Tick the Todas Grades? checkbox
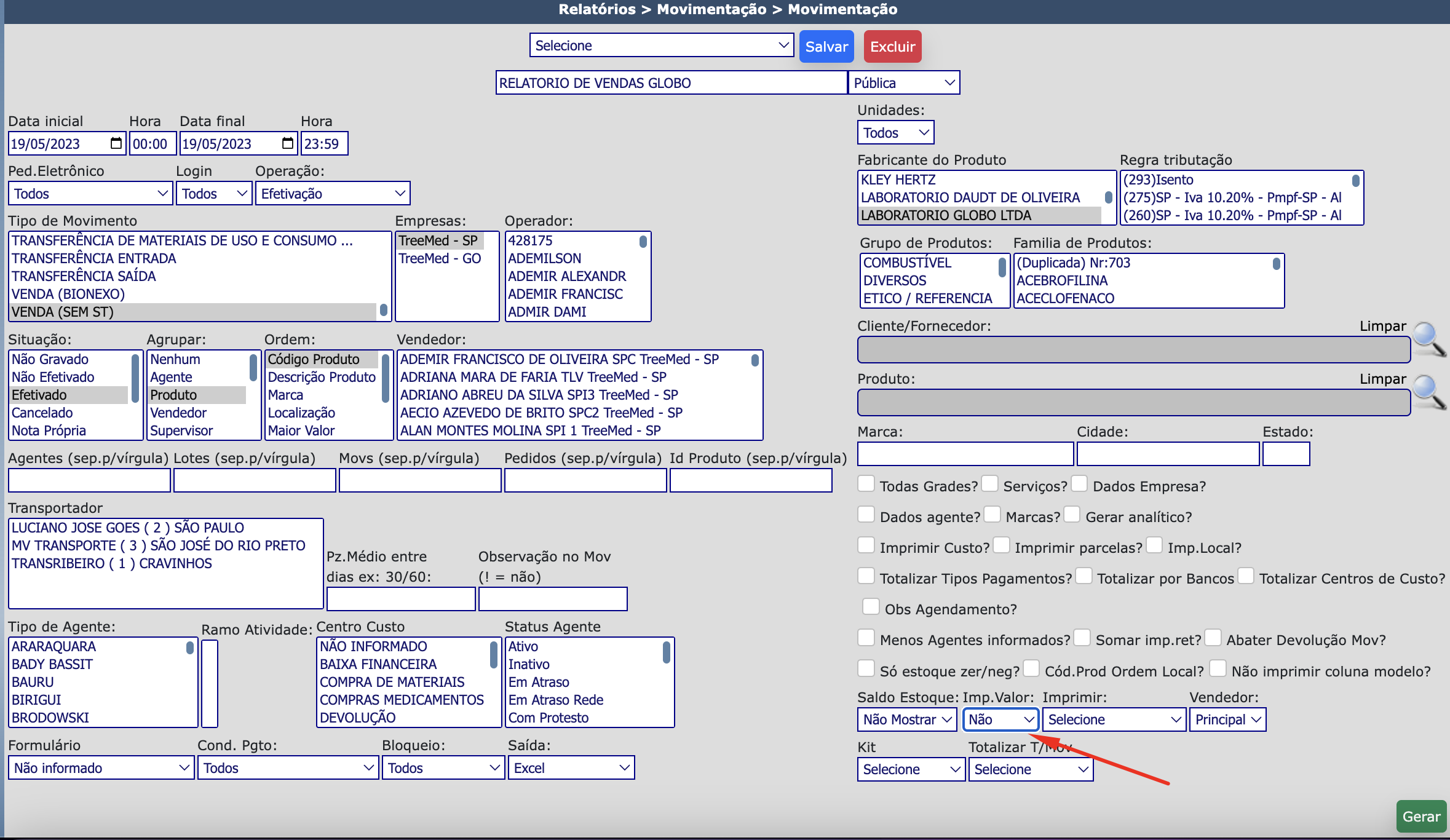Viewport: 1450px width, 840px height. 866,484
